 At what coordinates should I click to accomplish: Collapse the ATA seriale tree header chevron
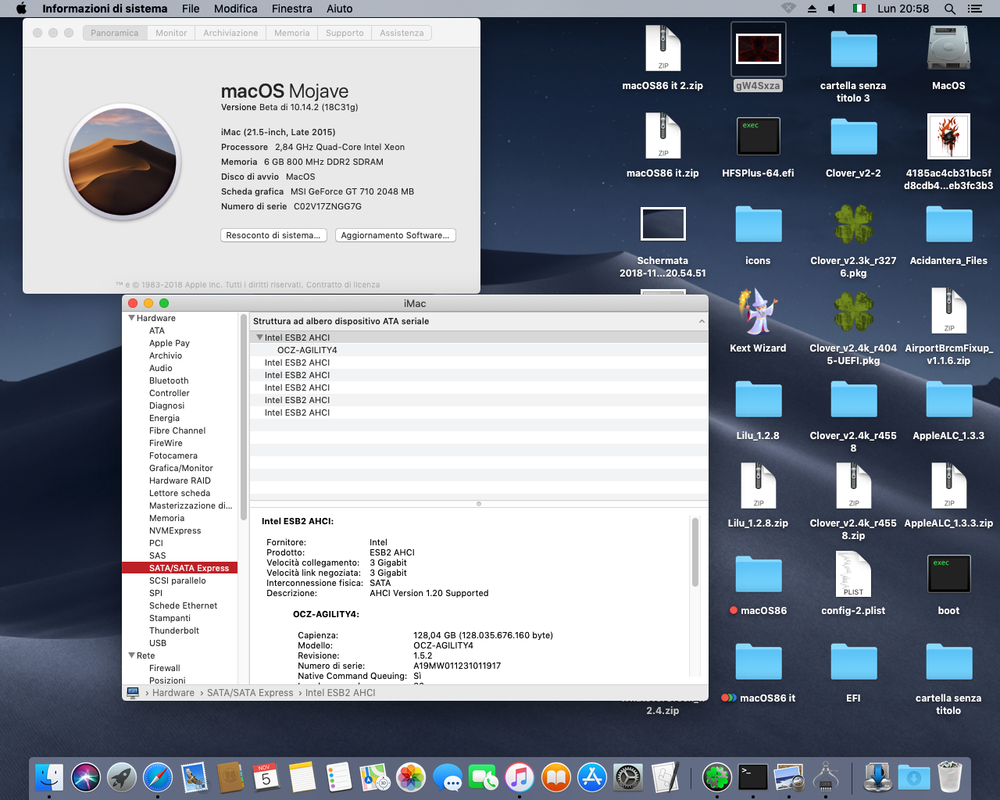[702, 321]
